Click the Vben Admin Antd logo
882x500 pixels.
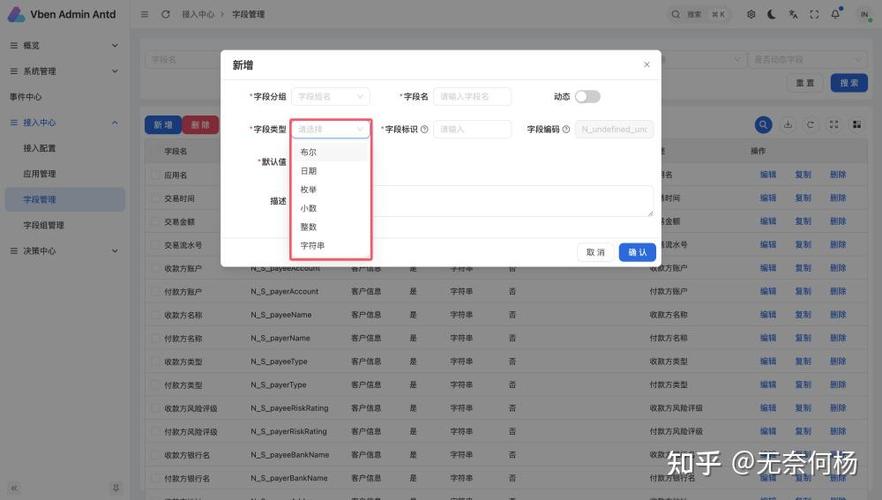click(x=62, y=15)
